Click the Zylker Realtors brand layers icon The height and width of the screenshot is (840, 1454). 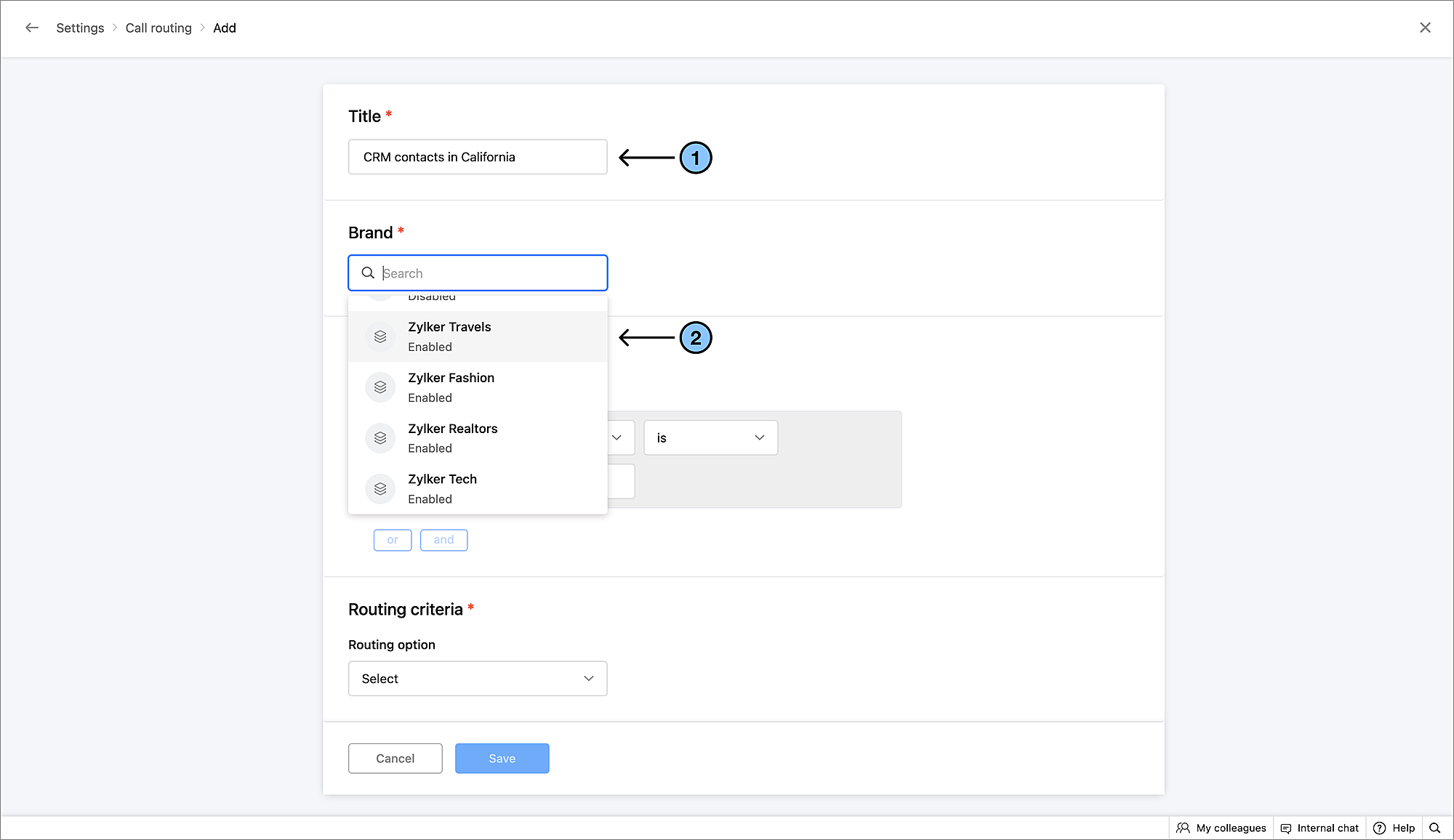click(380, 438)
